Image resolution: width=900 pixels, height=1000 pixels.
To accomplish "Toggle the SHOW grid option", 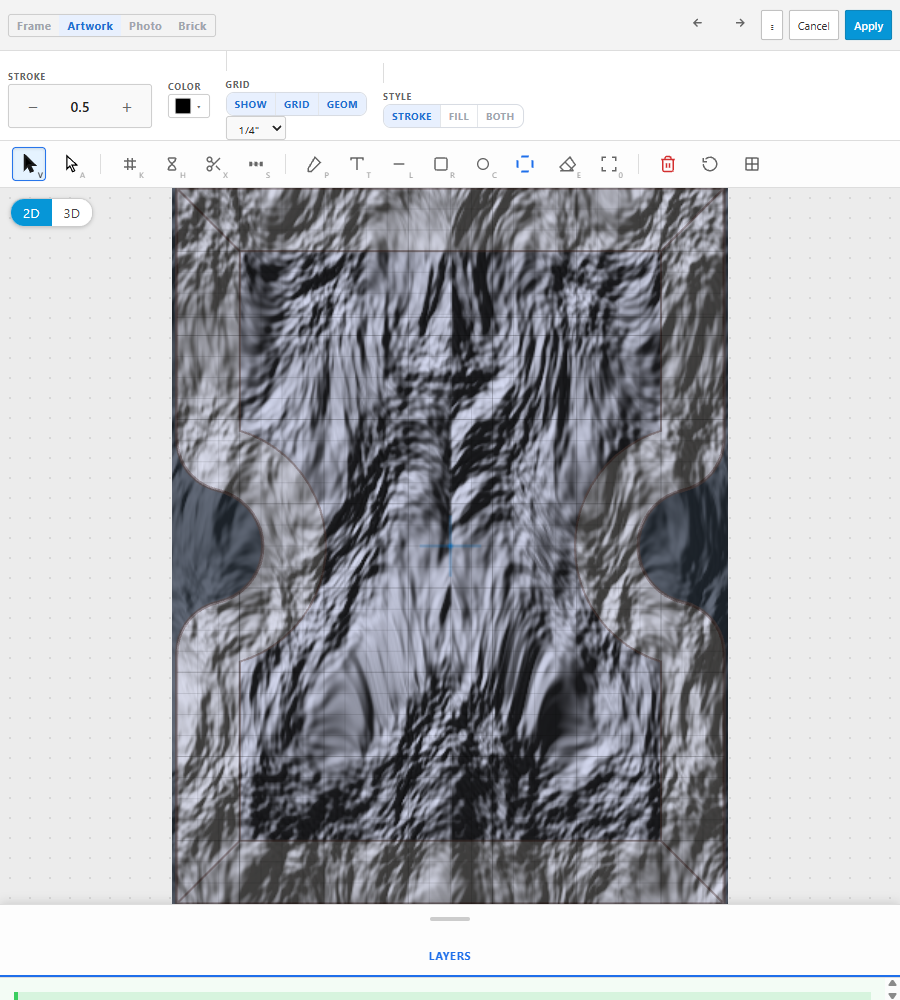I will 250,105.
